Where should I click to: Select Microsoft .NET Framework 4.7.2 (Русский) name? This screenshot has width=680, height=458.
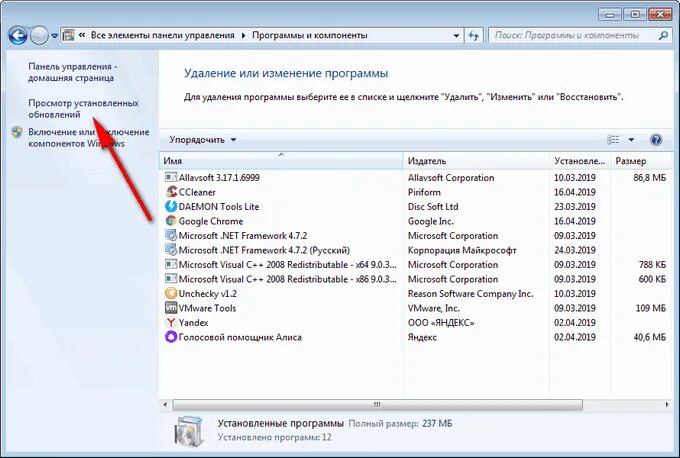pos(264,250)
